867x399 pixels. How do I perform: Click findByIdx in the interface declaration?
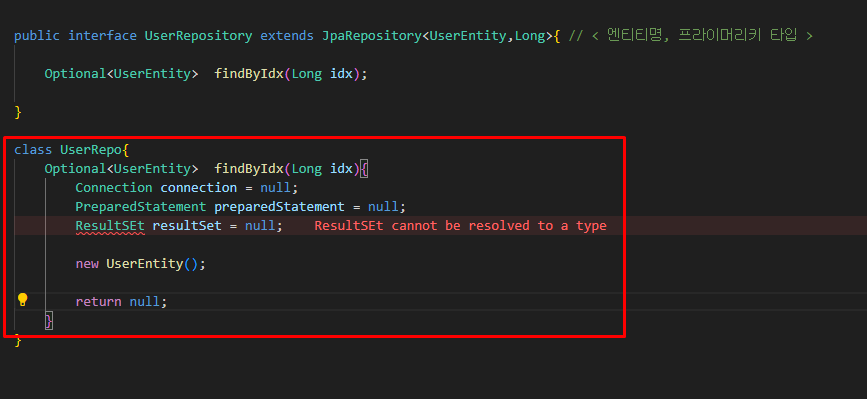[x=249, y=74]
